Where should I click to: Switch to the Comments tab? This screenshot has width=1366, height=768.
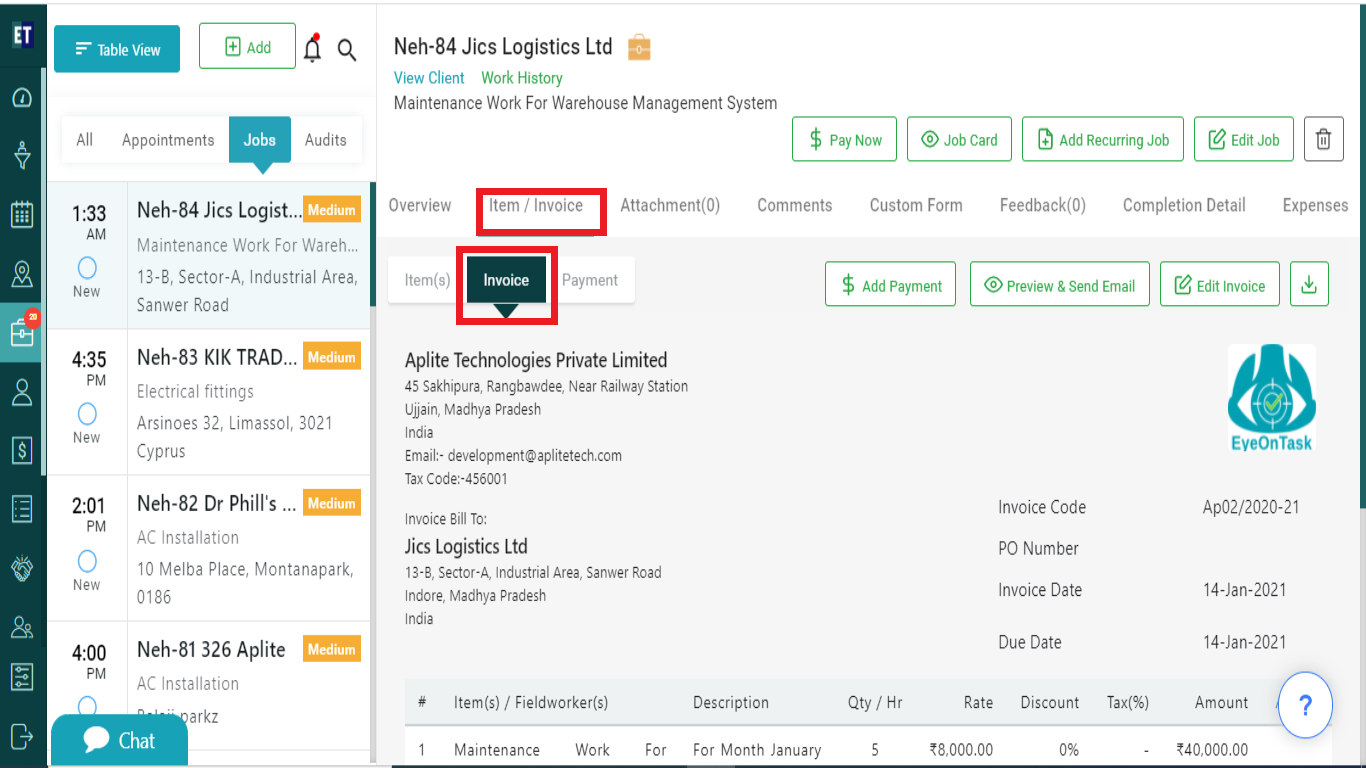point(795,205)
